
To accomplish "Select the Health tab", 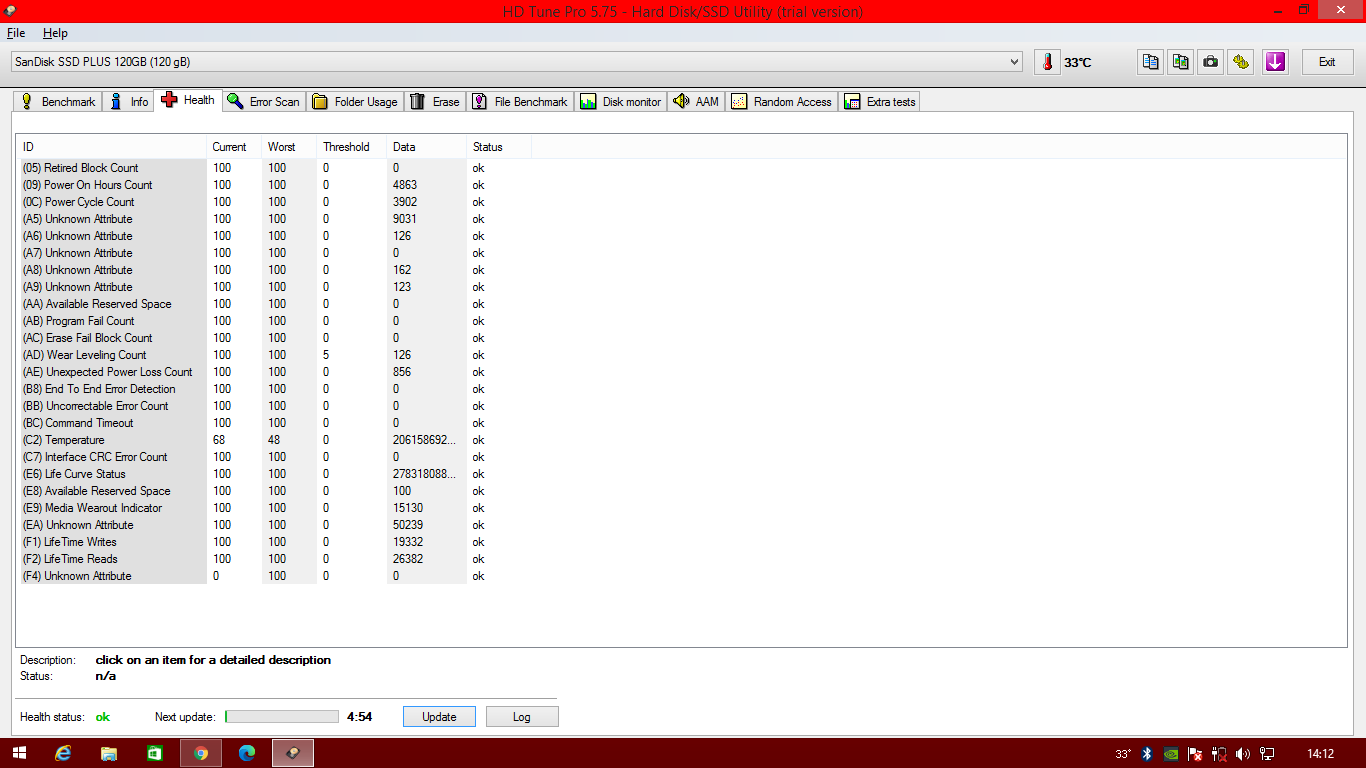I will tap(188, 100).
